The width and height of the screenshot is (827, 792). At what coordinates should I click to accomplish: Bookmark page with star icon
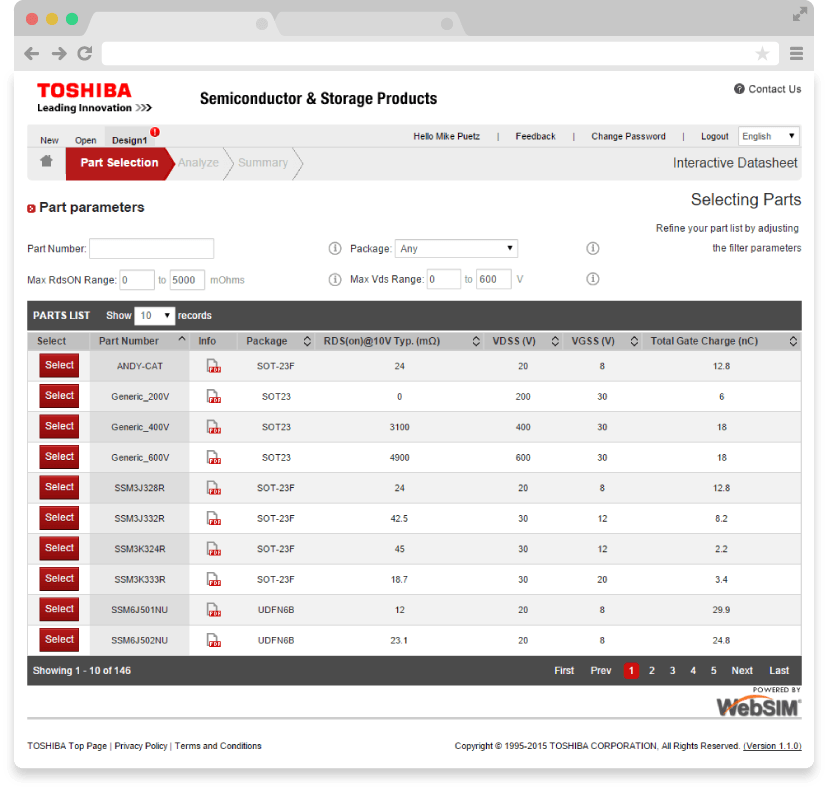(762, 53)
